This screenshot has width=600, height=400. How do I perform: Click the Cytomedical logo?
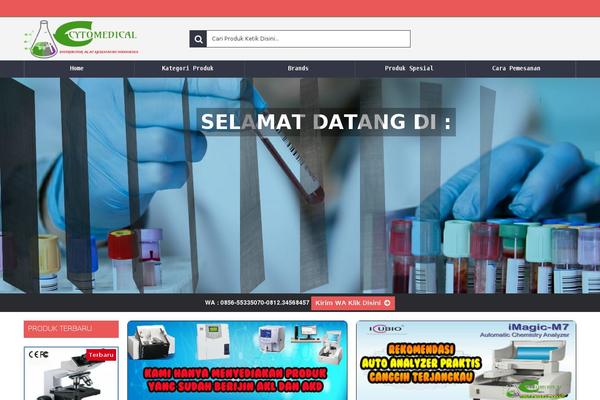[x=81, y=39]
